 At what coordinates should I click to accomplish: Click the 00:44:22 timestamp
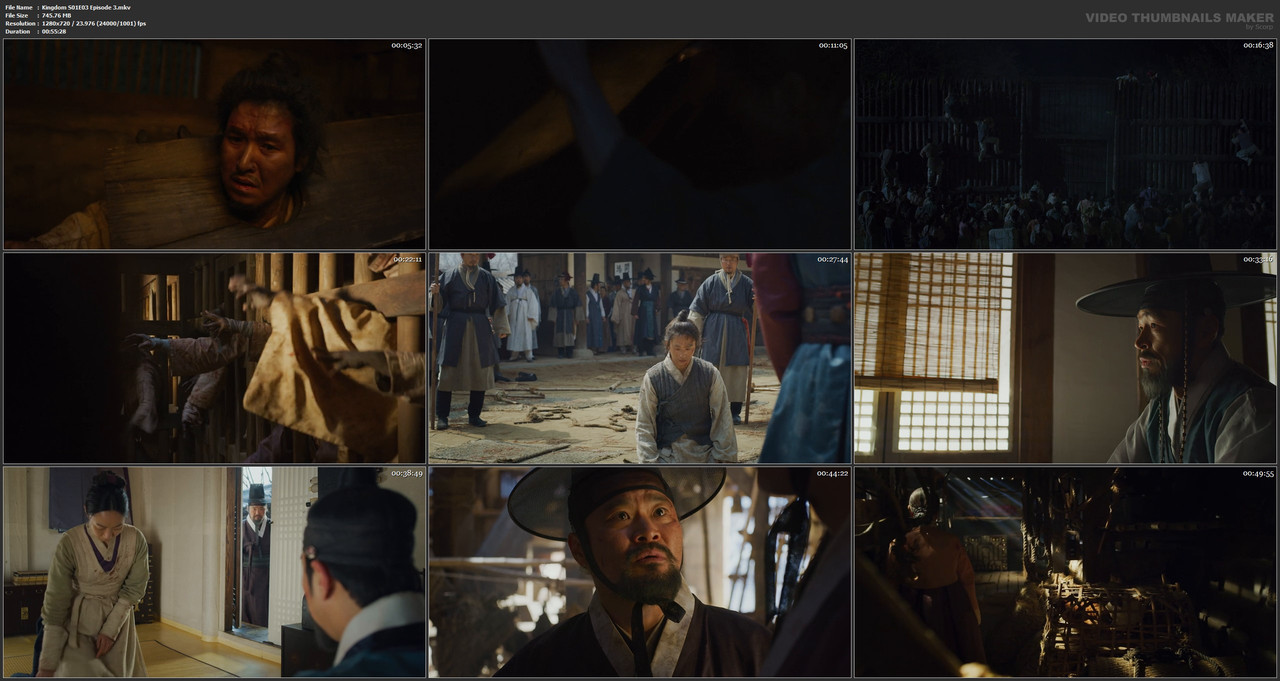(833, 473)
